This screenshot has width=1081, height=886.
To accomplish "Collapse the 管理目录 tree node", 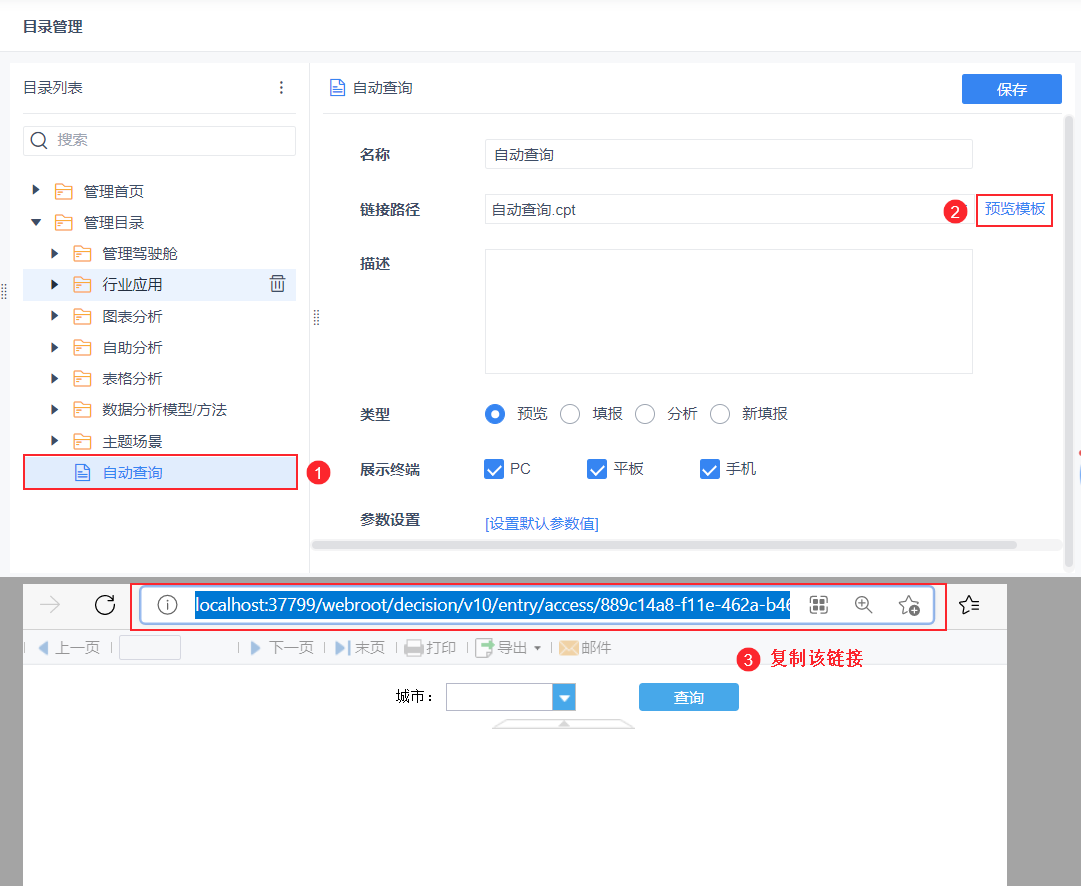I will pos(36,222).
